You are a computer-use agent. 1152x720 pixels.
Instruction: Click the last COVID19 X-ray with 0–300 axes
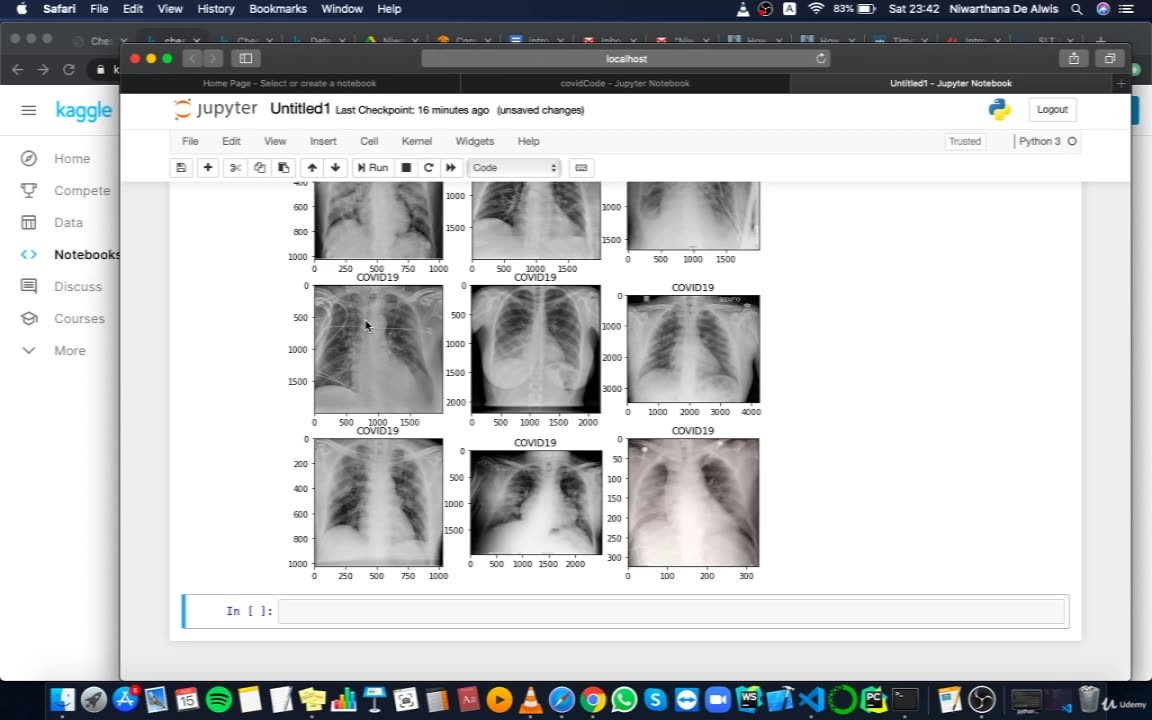(x=693, y=503)
